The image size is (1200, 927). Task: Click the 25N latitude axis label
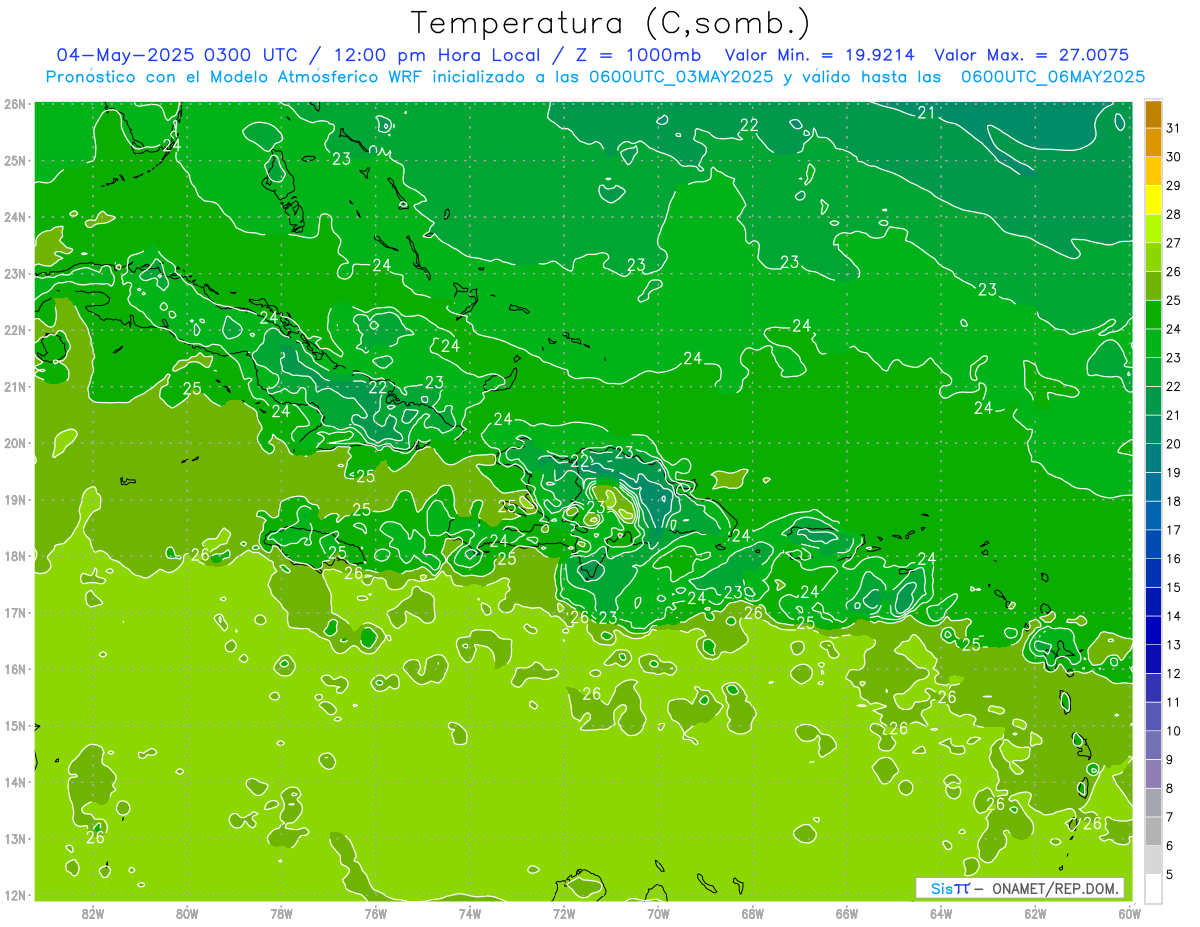[x=14, y=160]
